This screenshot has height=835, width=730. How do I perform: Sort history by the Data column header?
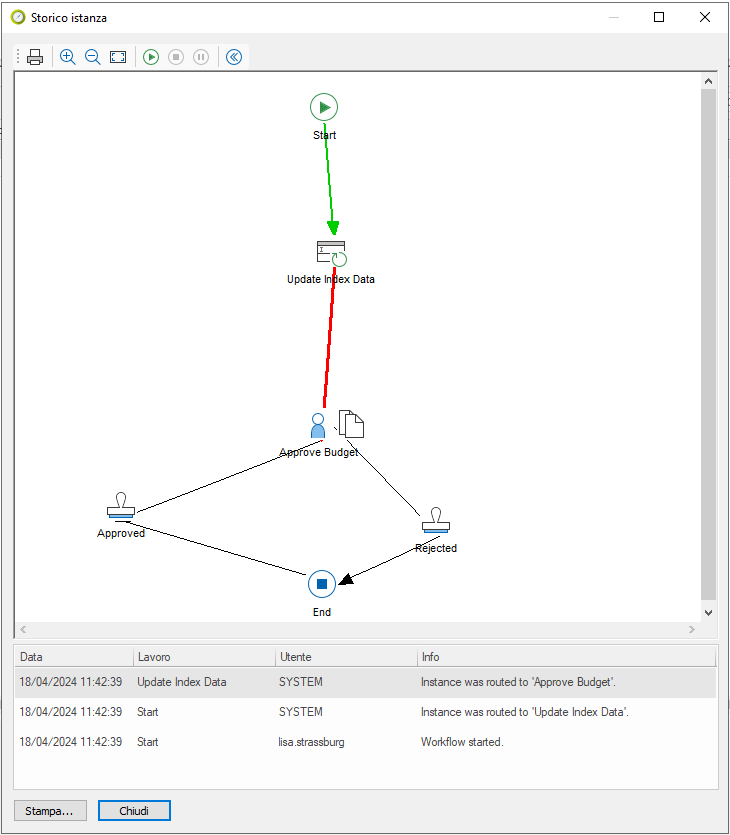point(74,657)
